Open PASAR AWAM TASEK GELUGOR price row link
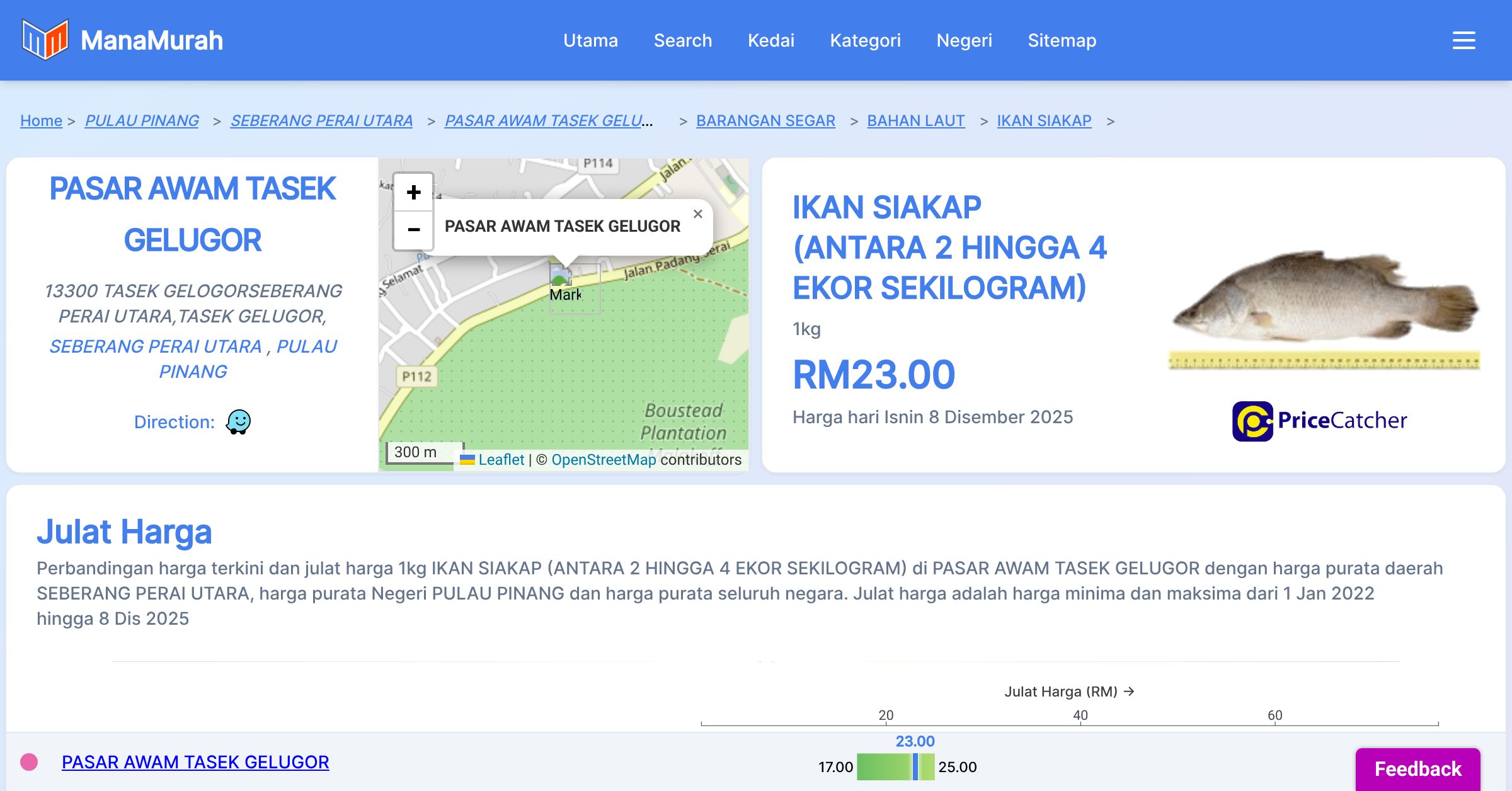The height and width of the screenshot is (791, 1512). click(195, 762)
